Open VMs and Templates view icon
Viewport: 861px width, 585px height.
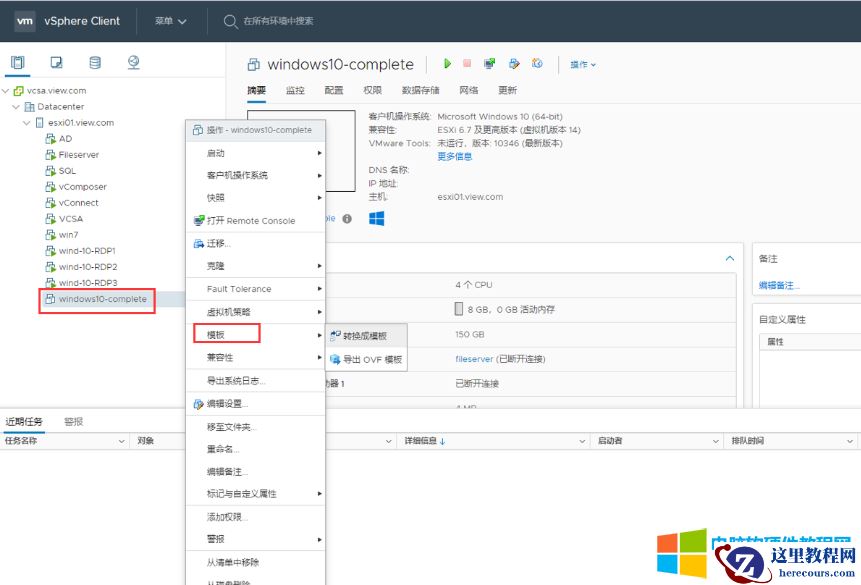click(x=57, y=62)
